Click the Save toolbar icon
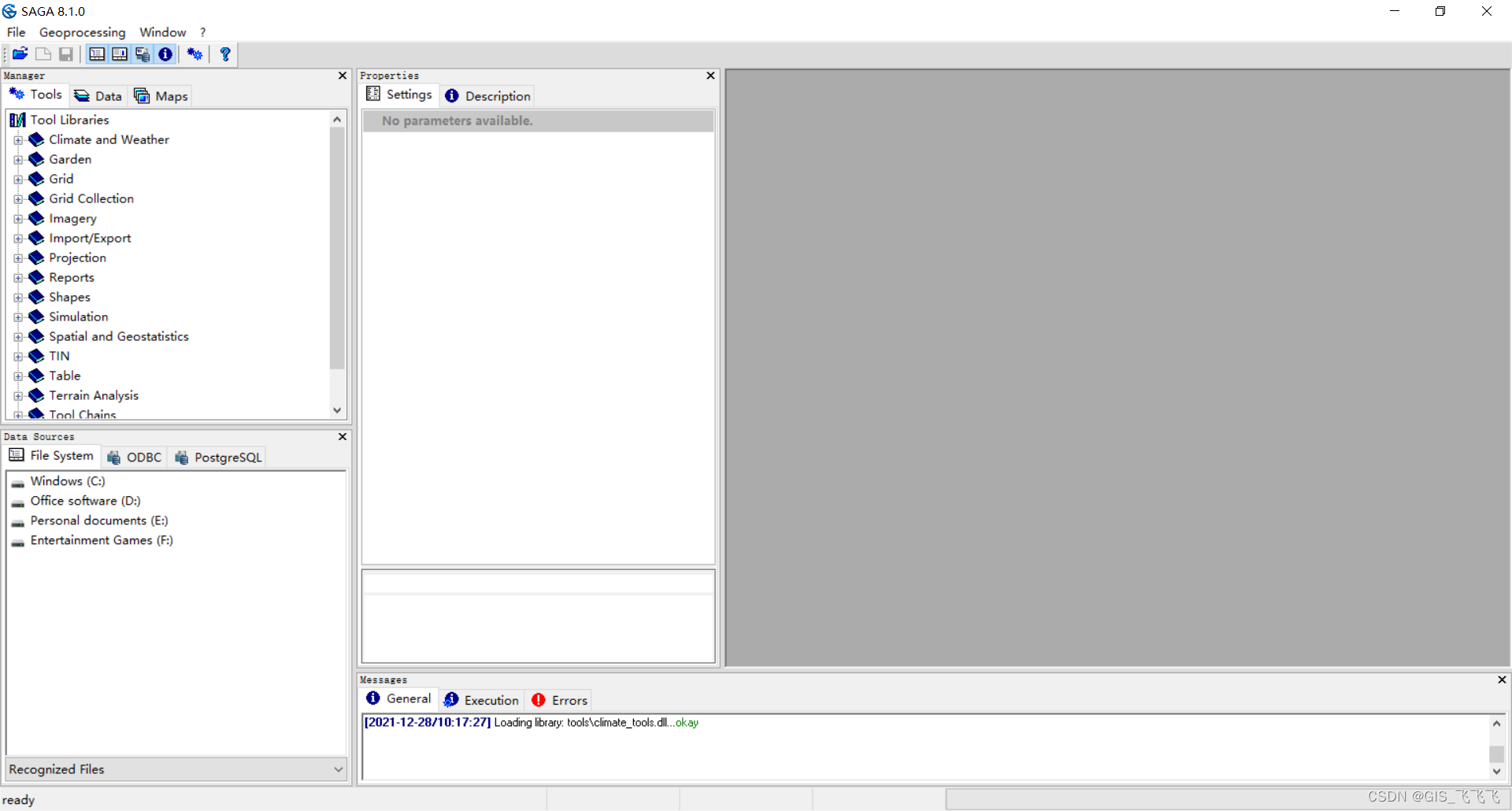 pos(66,54)
